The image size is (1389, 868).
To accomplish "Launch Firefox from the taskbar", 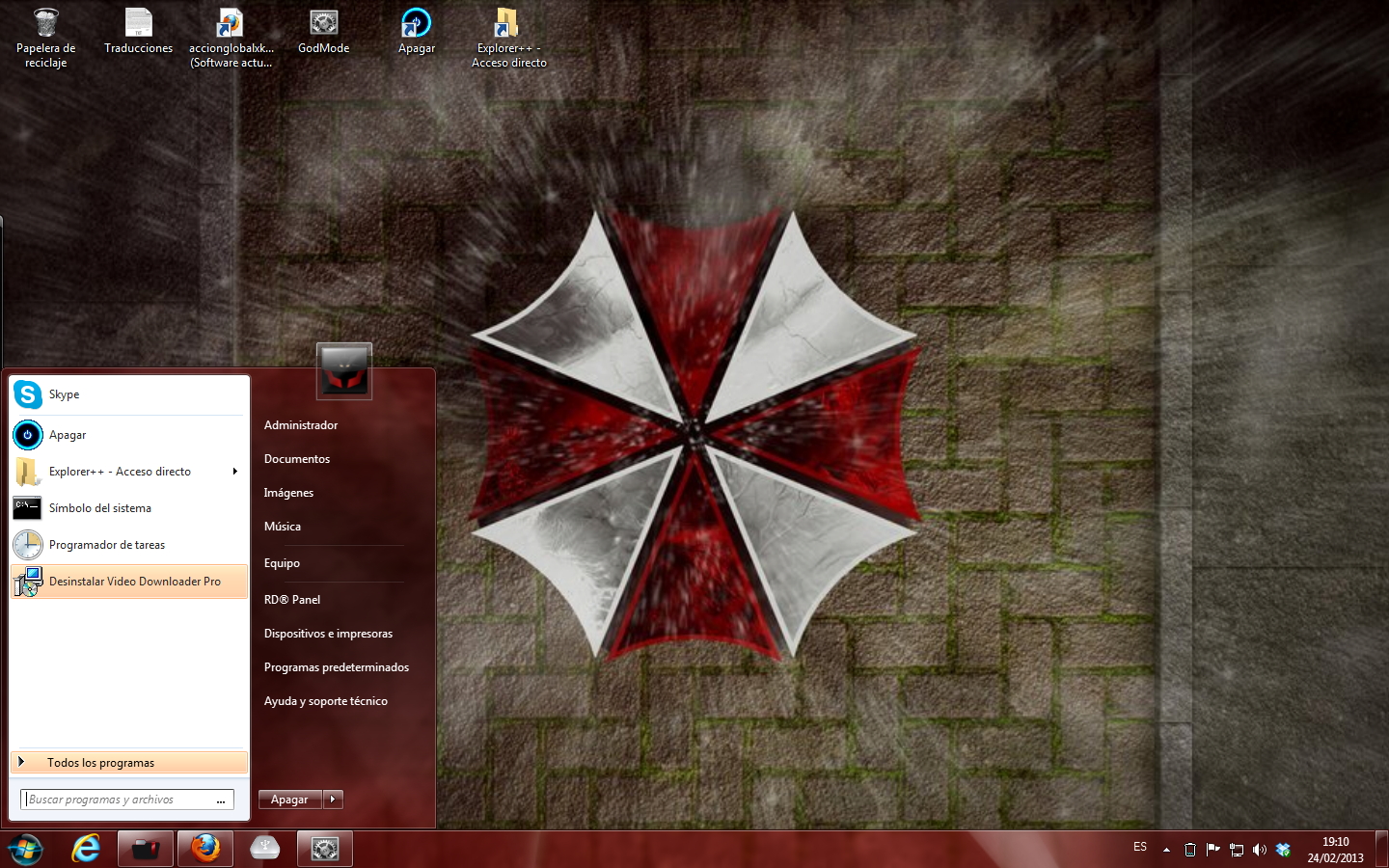I will 205,849.
